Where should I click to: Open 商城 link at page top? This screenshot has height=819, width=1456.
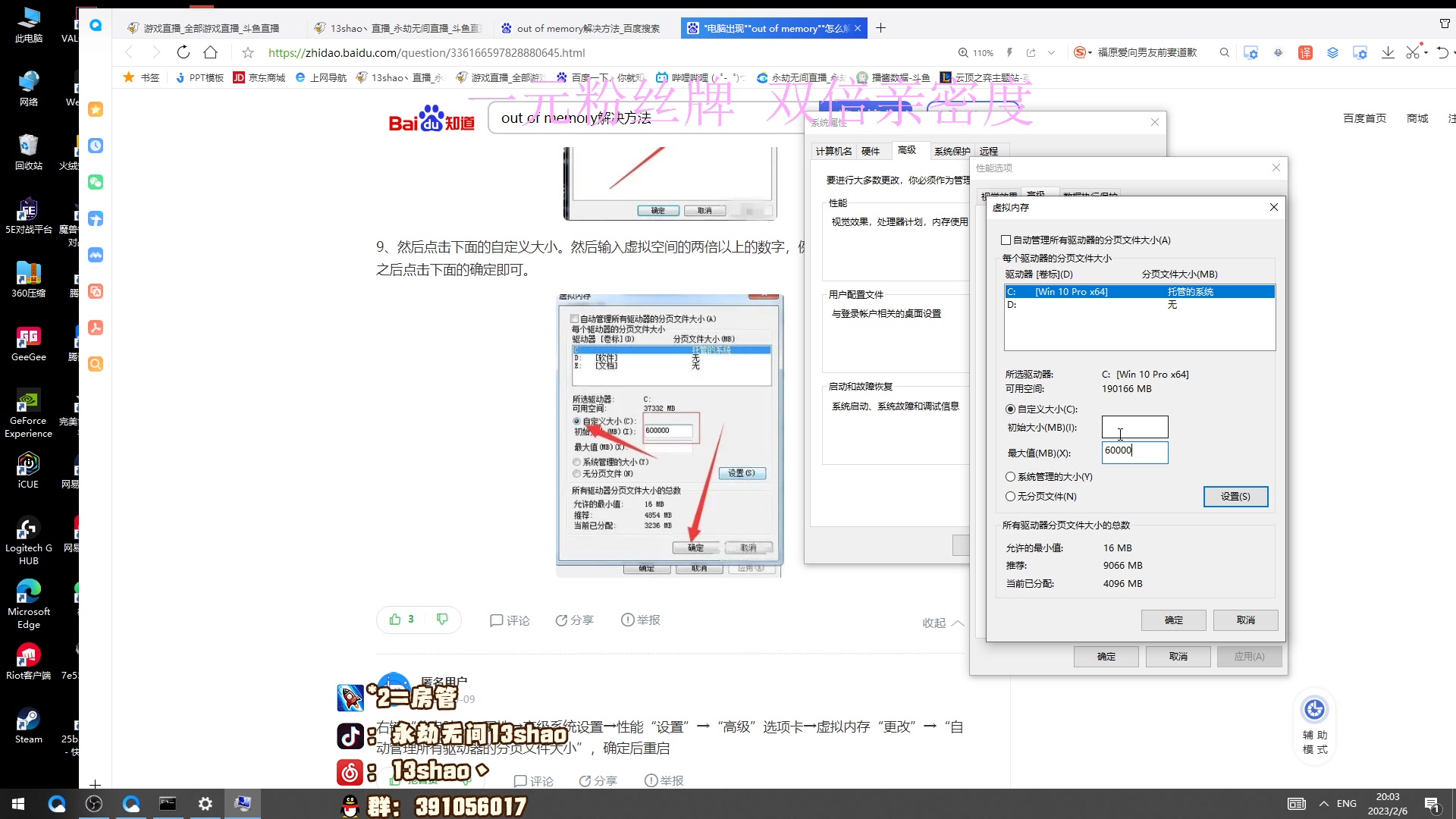pyautogui.click(x=1417, y=118)
